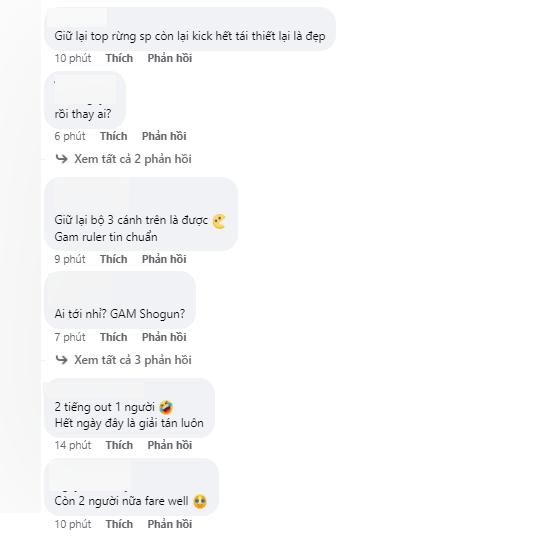This screenshot has width=556, height=536.
Task: Reply to the 'rồi thay ai?' comment
Action: click(164, 136)
